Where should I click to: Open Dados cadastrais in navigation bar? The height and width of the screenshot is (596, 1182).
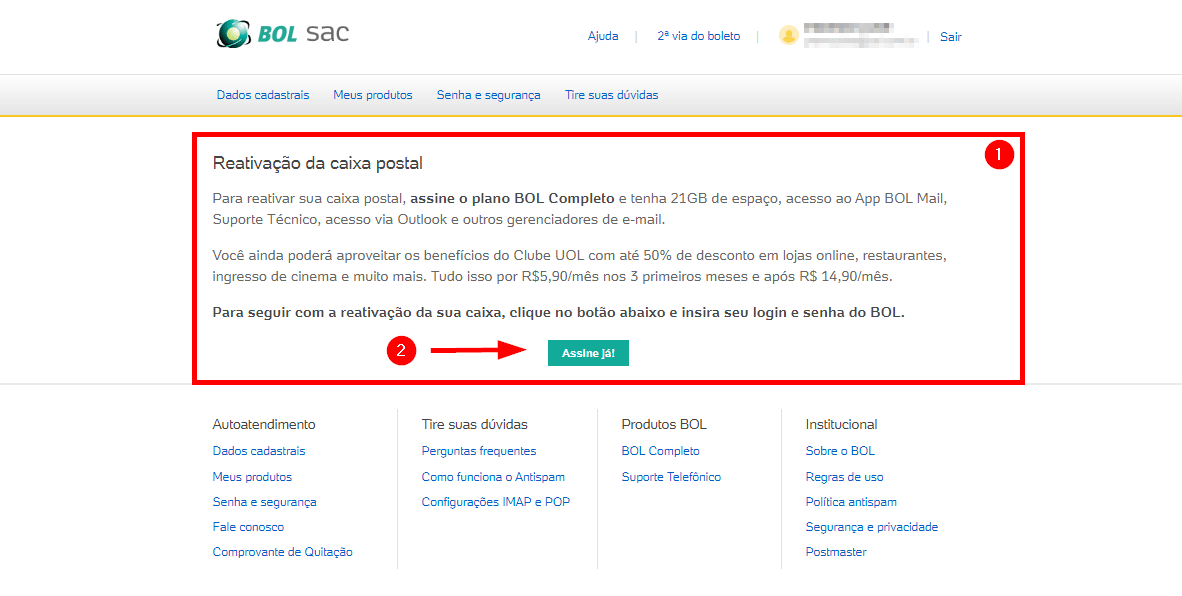point(263,95)
